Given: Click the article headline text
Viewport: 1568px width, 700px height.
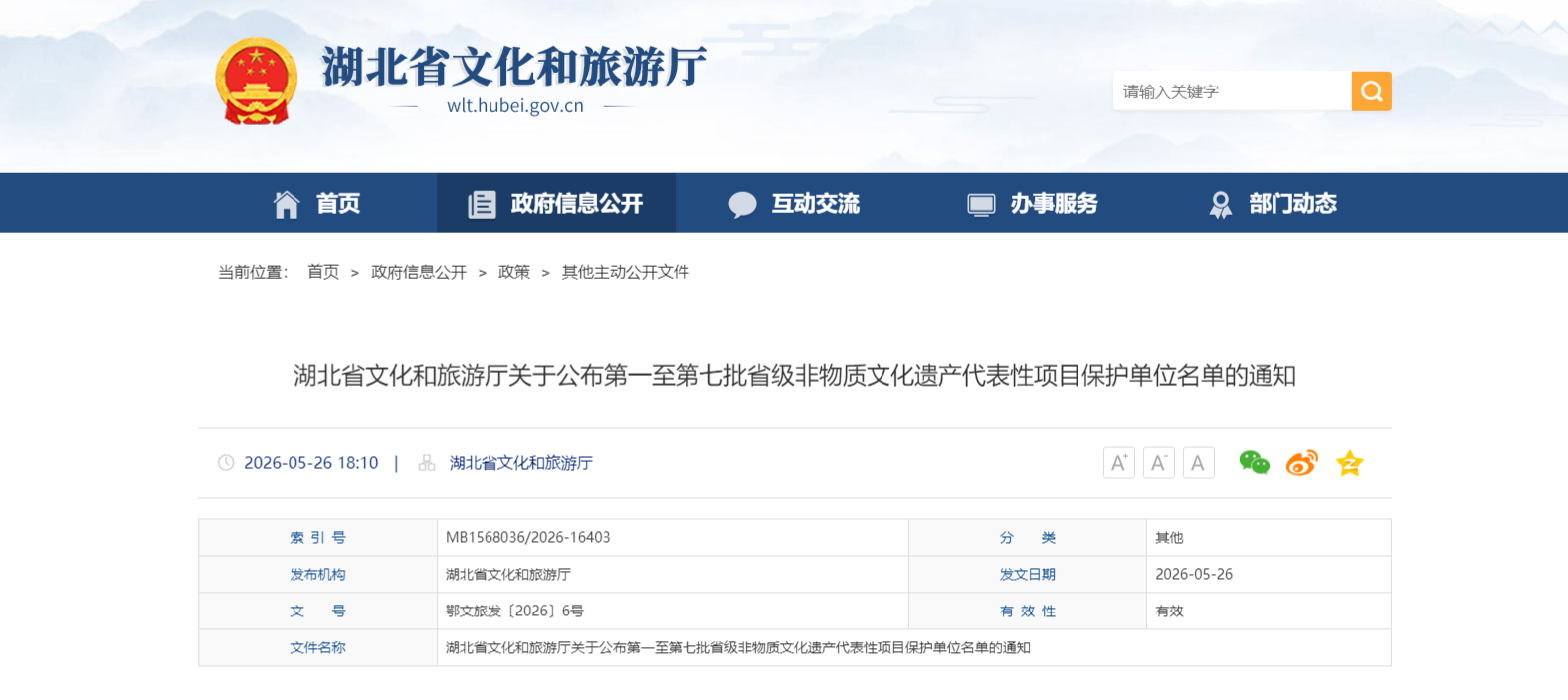Looking at the screenshot, I should pyautogui.click(x=795, y=376).
